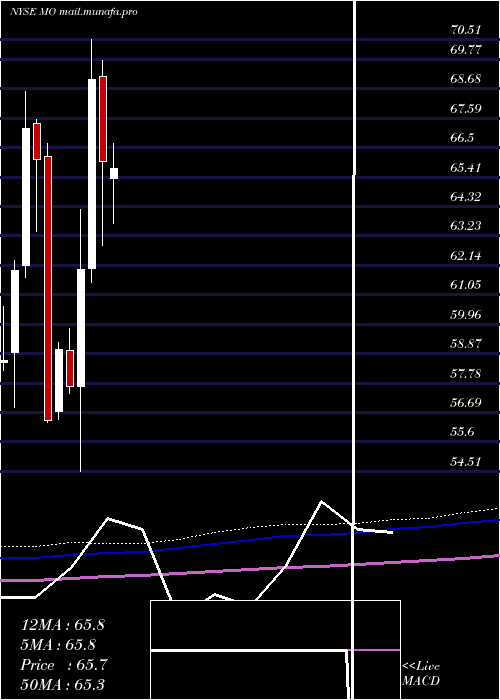Click the 63.23 price axis label
Viewport: 500px width, 700px height.
(x=466, y=226)
